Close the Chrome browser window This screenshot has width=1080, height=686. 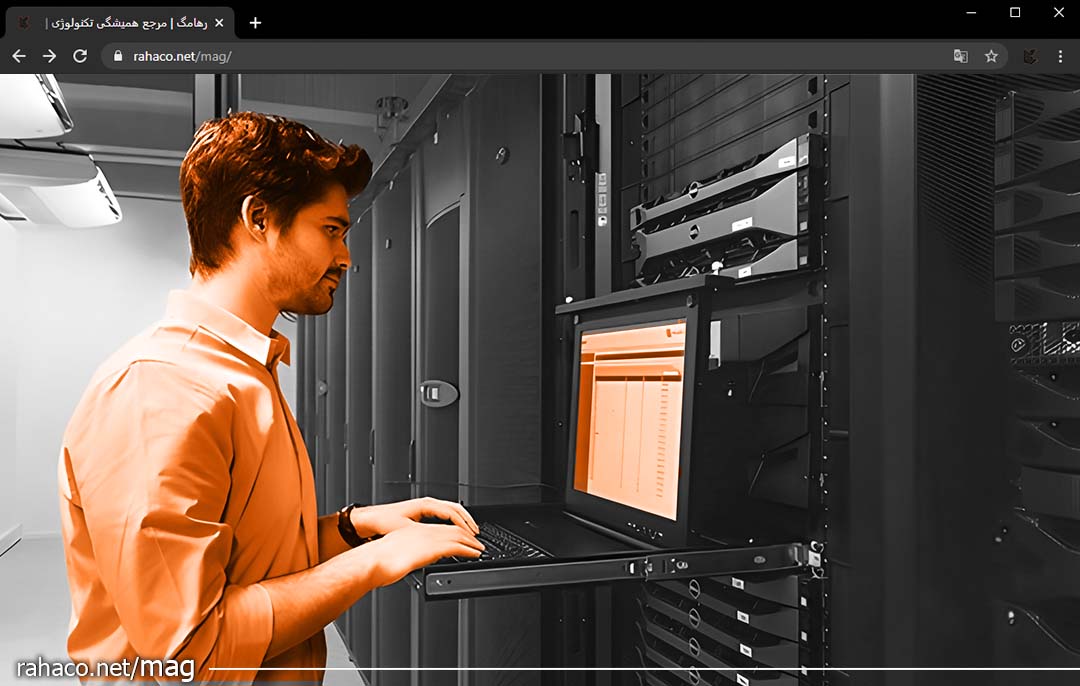point(1059,12)
